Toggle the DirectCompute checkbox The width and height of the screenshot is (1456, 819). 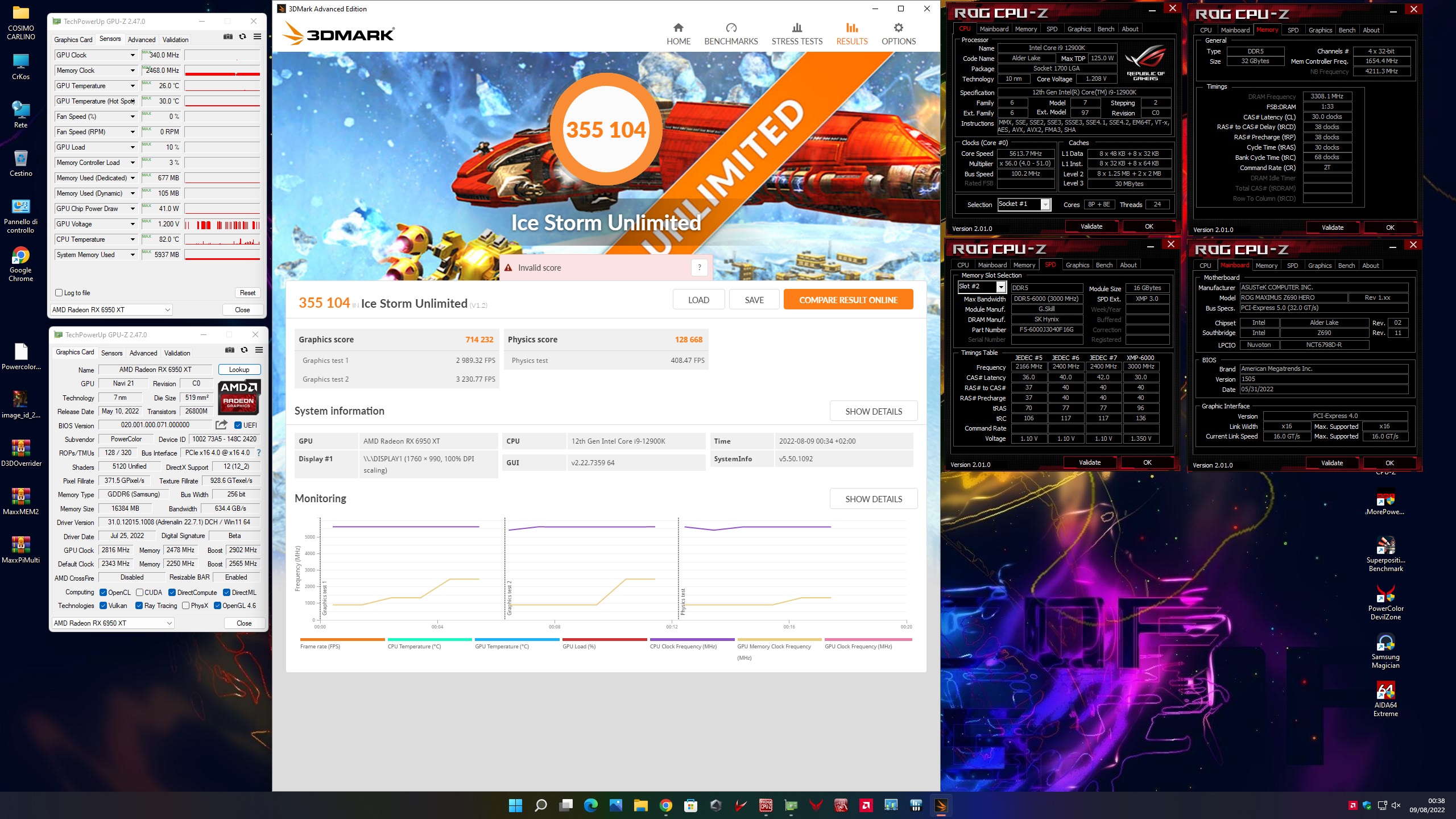[172, 592]
